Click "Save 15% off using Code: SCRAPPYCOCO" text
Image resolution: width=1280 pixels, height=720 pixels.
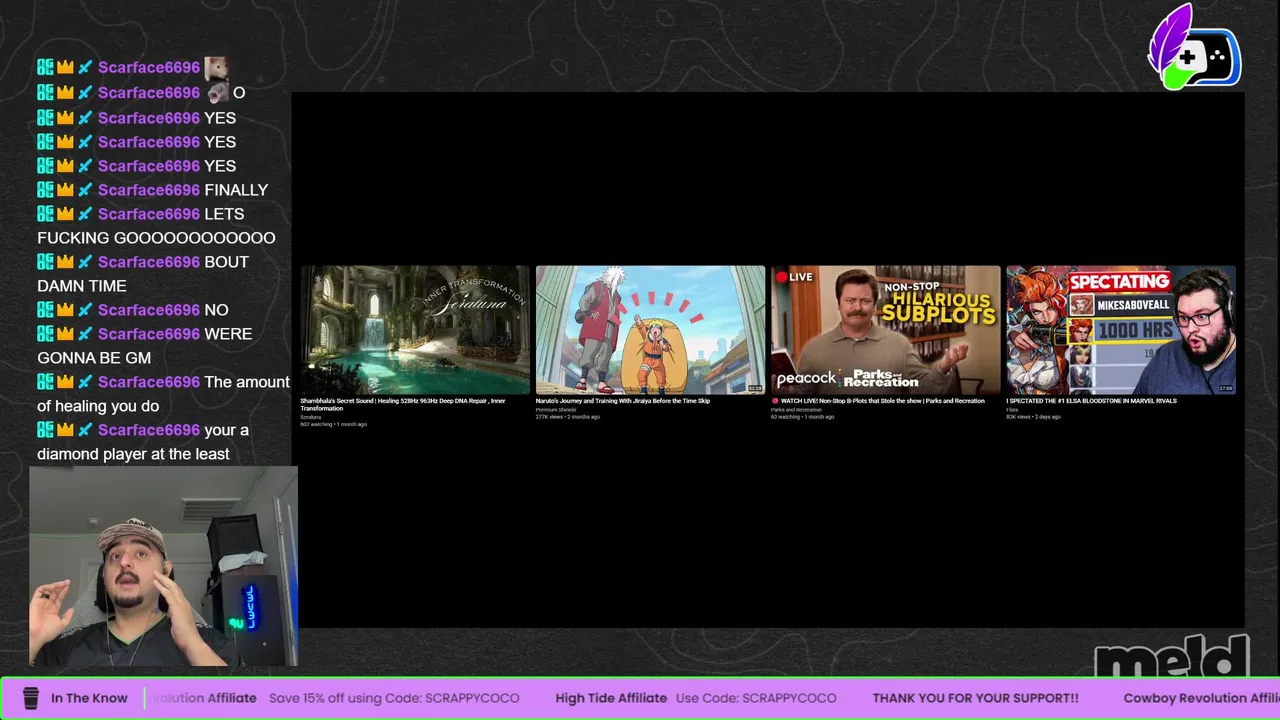[394, 698]
